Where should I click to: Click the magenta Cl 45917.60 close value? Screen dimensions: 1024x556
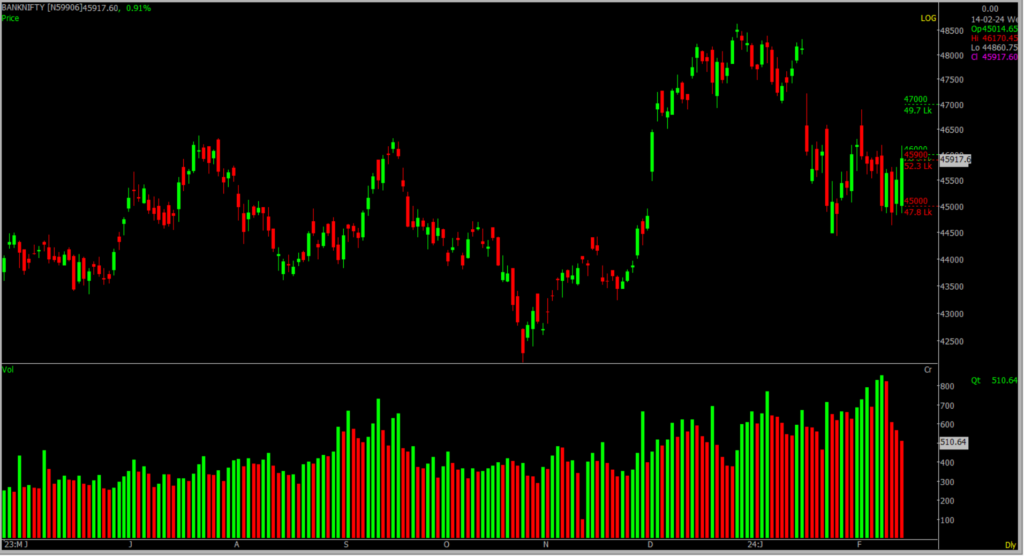coord(996,57)
